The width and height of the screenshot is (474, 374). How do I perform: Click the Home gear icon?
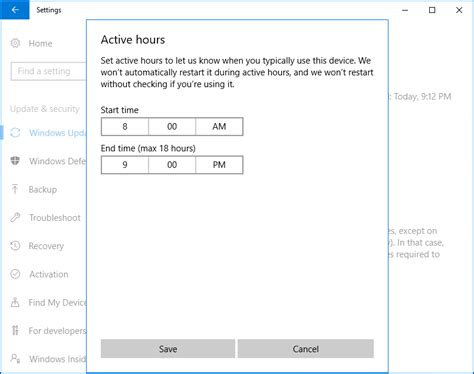[15, 43]
